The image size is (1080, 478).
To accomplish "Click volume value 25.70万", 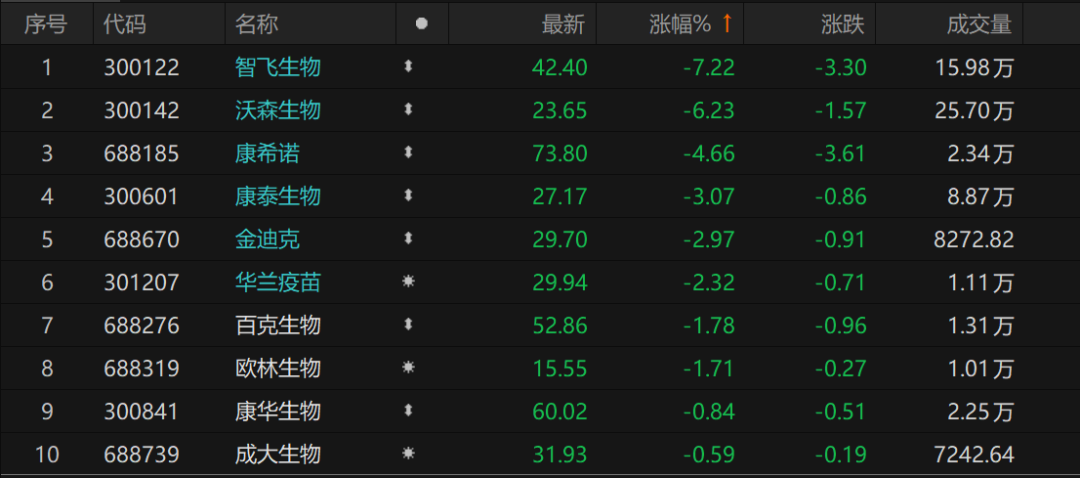I will click(x=975, y=110).
